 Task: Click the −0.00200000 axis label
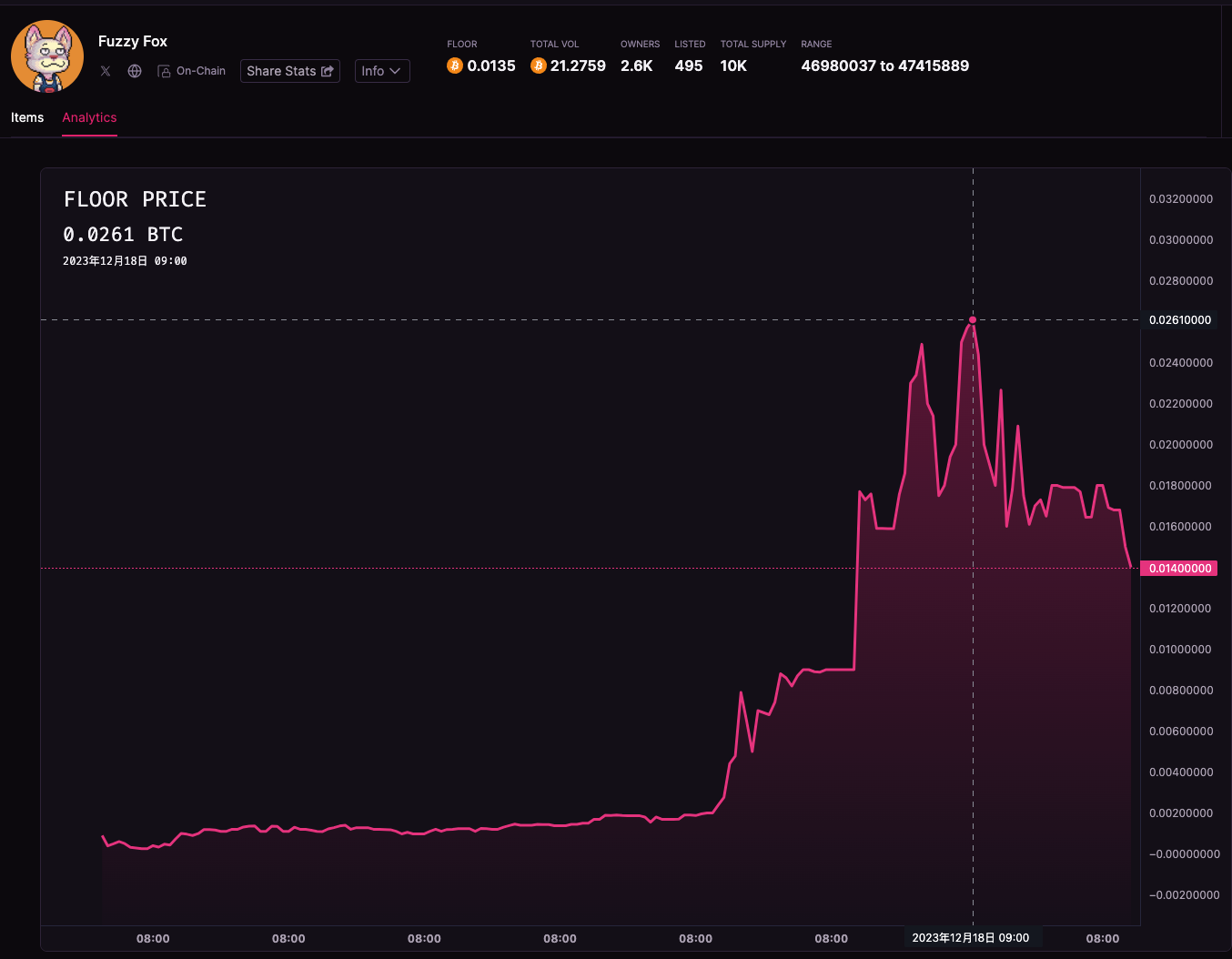(1185, 895)
